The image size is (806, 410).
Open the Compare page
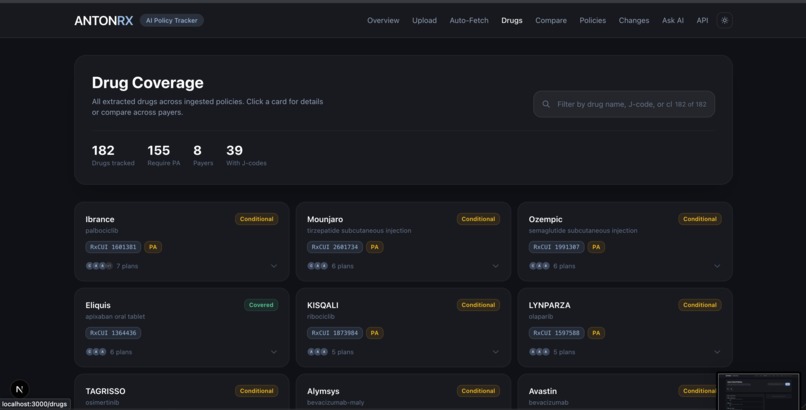(x=551, y=21)
